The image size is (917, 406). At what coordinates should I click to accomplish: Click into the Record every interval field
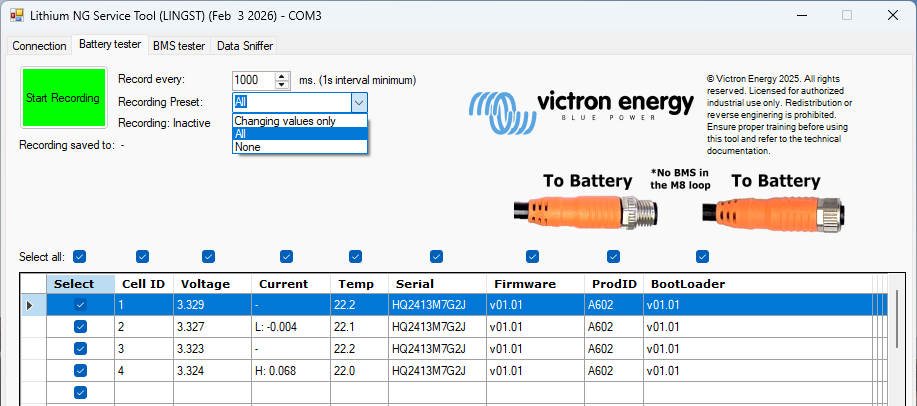coord(252,80)
